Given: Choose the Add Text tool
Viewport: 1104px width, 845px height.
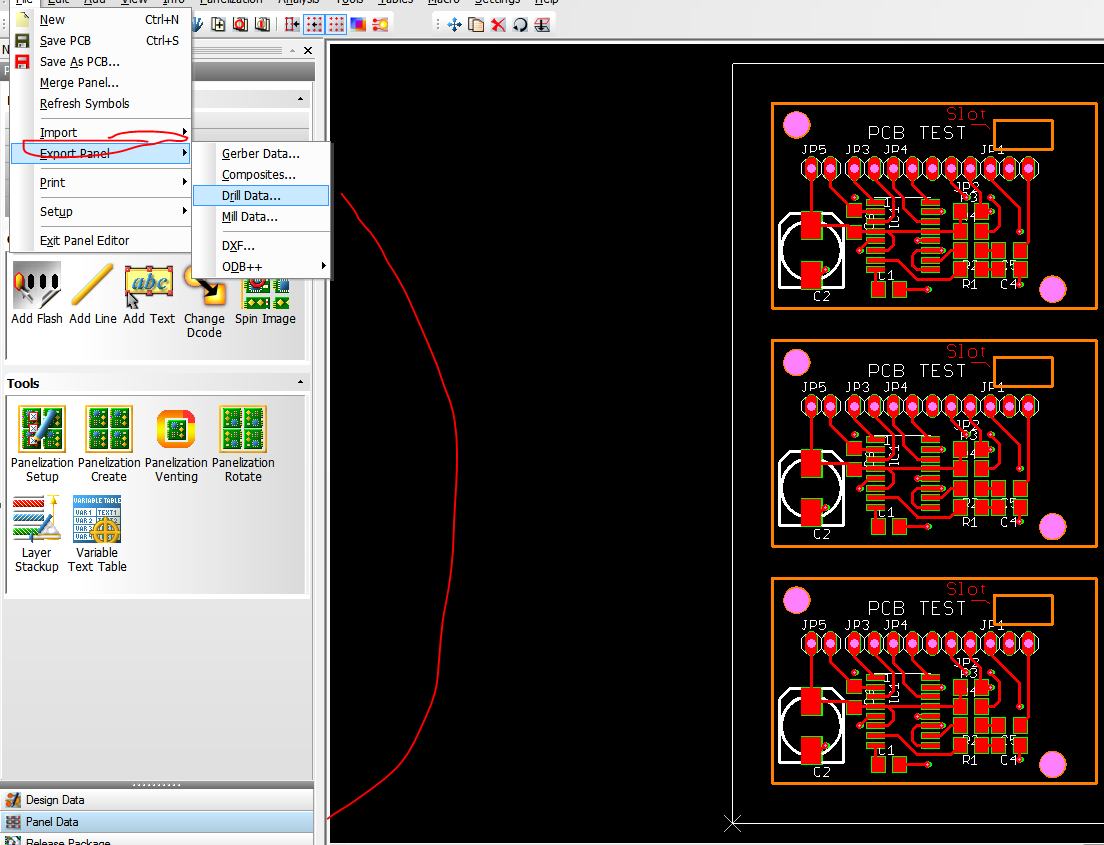Looking at the screenshot, I should click(x=149, y=294).
